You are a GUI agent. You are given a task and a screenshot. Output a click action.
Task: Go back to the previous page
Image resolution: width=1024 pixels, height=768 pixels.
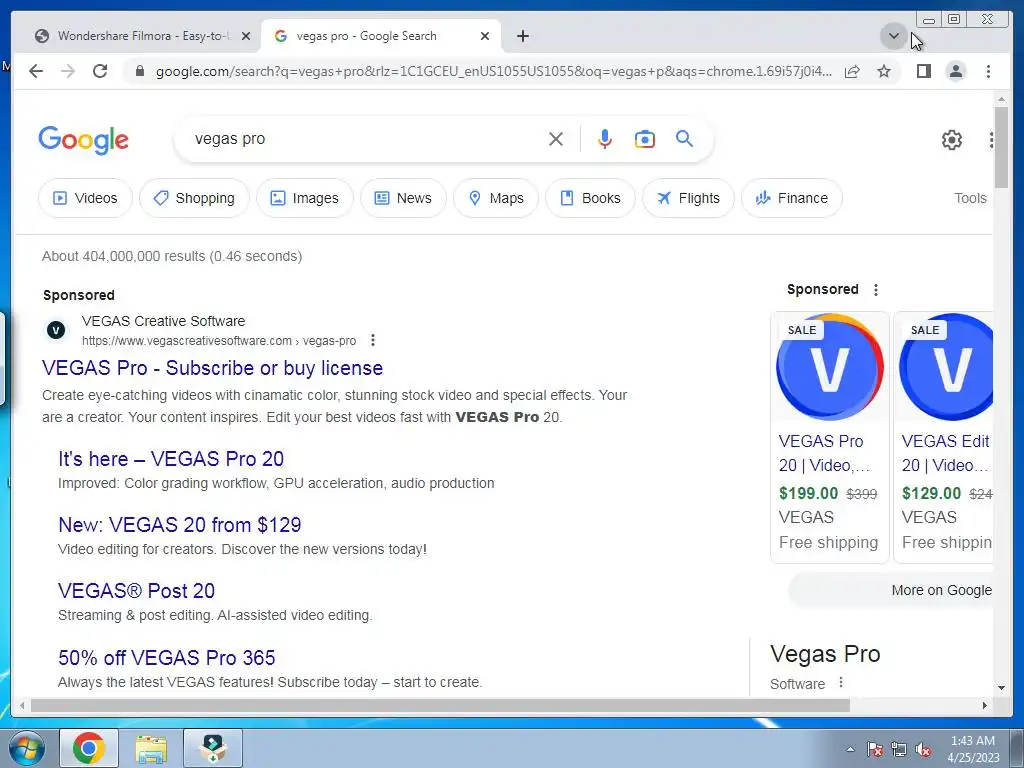coord(36,71)
